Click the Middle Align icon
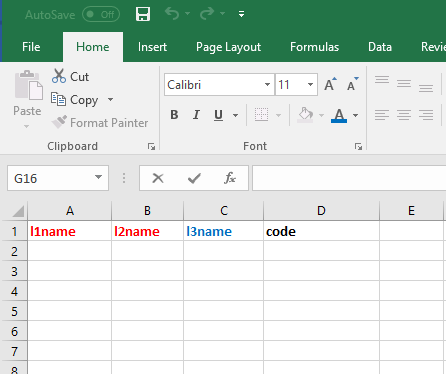Screen dimensions: 446x374 (404, 84)
